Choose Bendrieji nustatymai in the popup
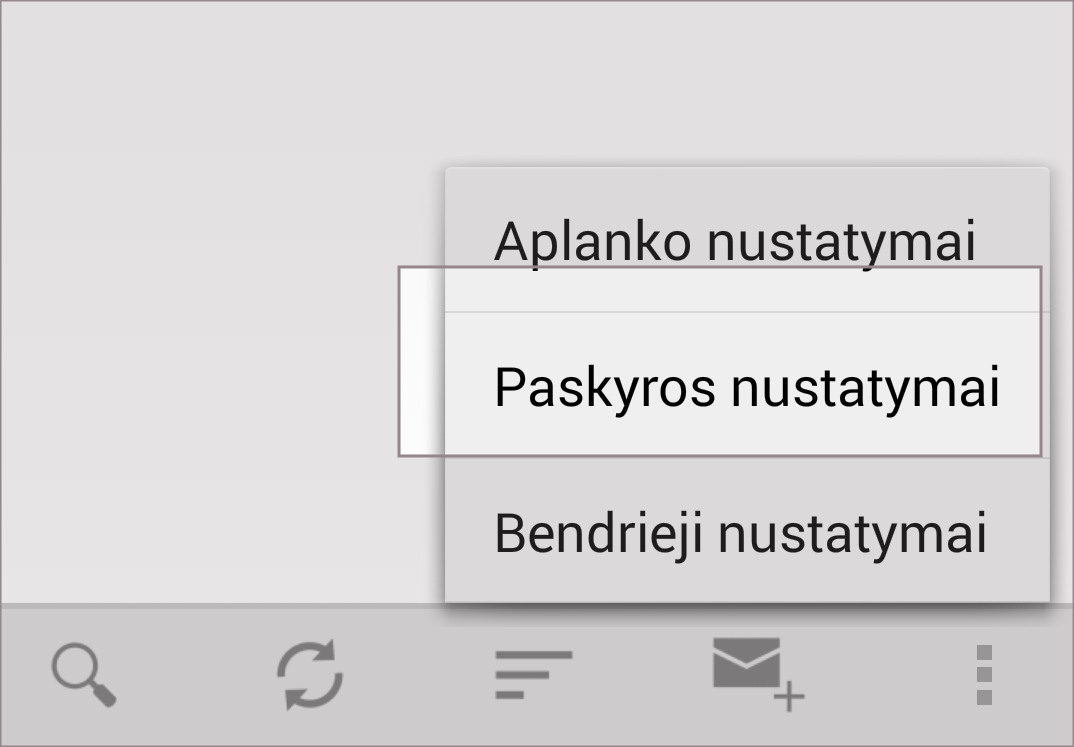 click(741, 532)
